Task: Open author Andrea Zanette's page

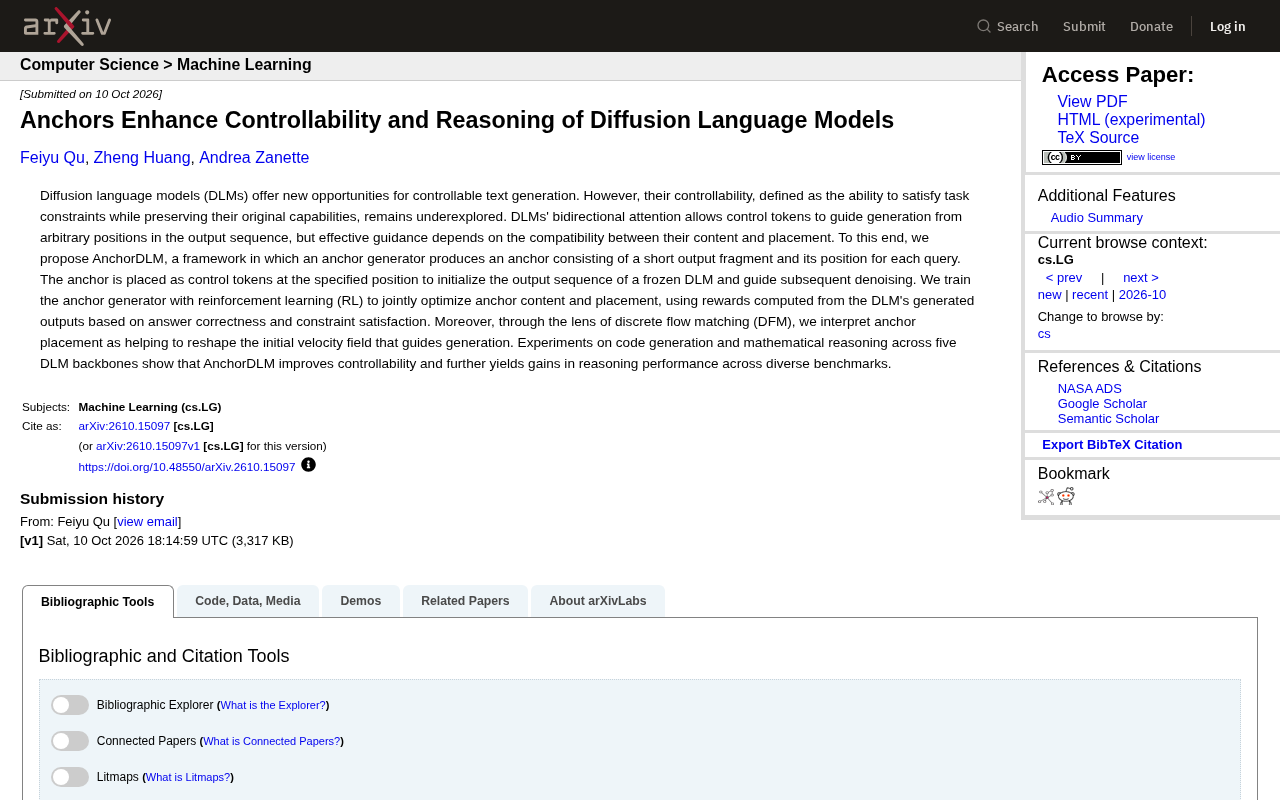Action: point(254,158)
